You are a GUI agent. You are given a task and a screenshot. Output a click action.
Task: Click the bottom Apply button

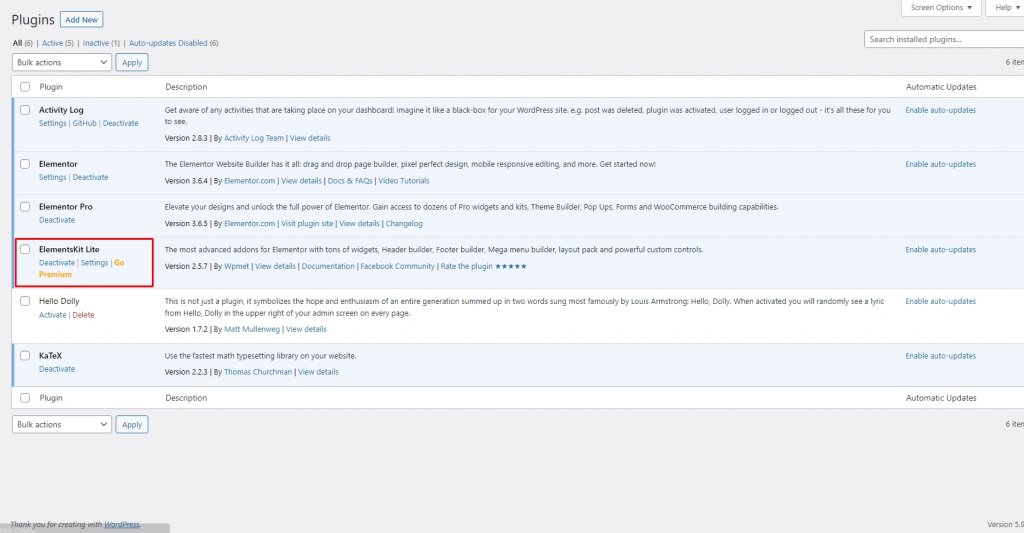tap(132, 425)
